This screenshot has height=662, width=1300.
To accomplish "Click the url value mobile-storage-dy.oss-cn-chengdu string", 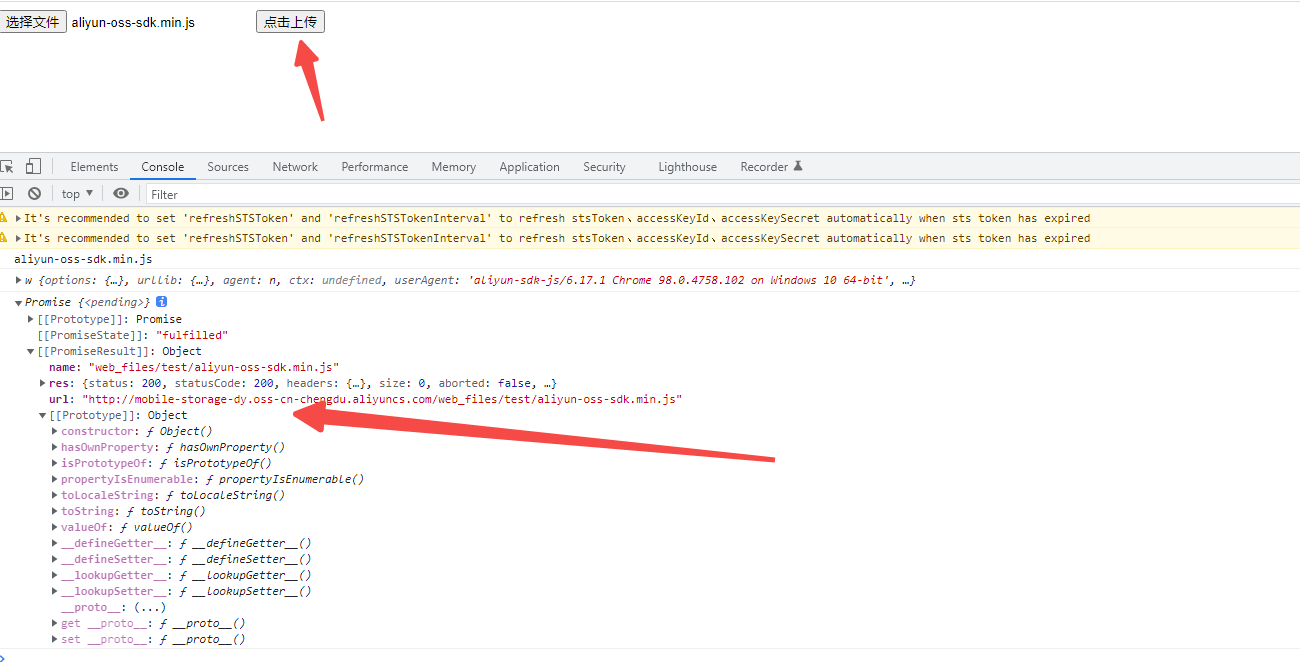I will (382, 399).
